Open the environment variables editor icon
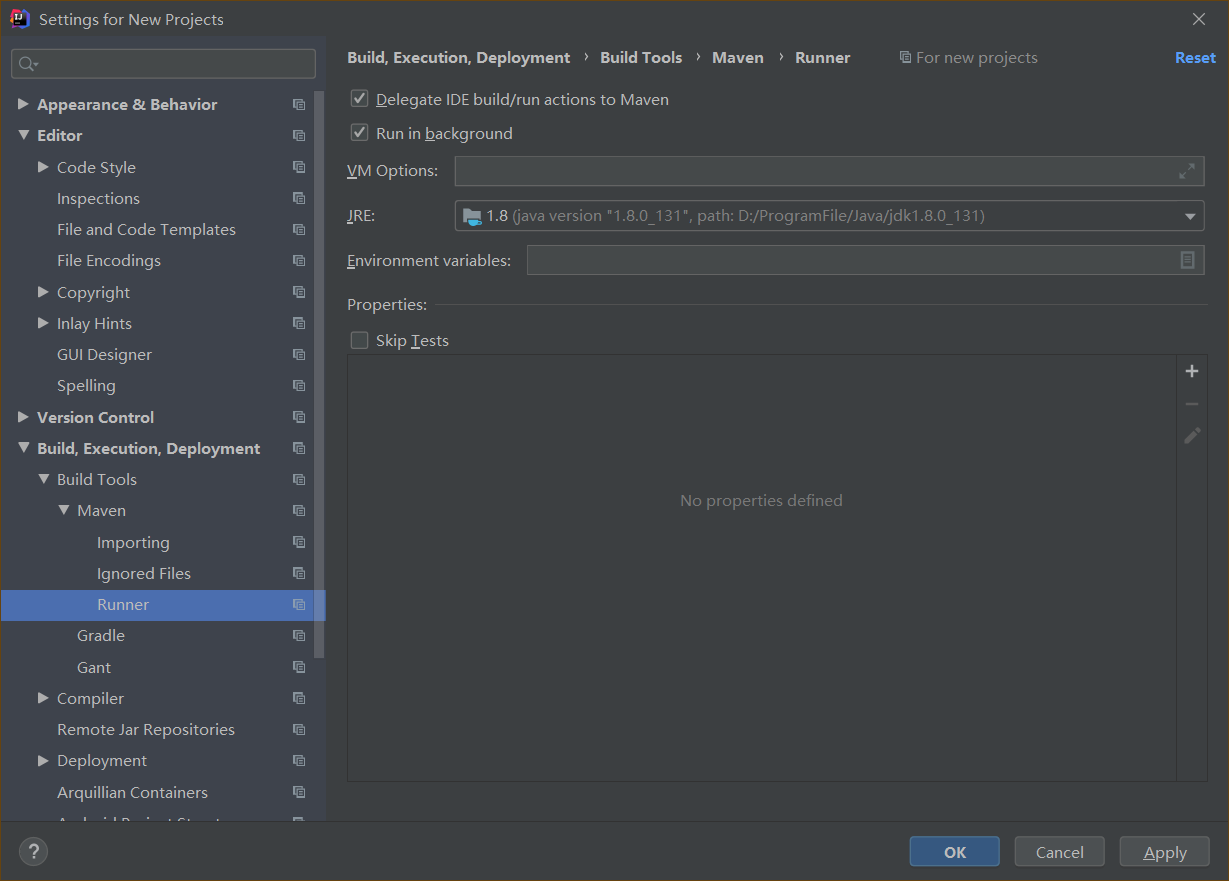The image size is (1229, 881). pos(1187,260)
